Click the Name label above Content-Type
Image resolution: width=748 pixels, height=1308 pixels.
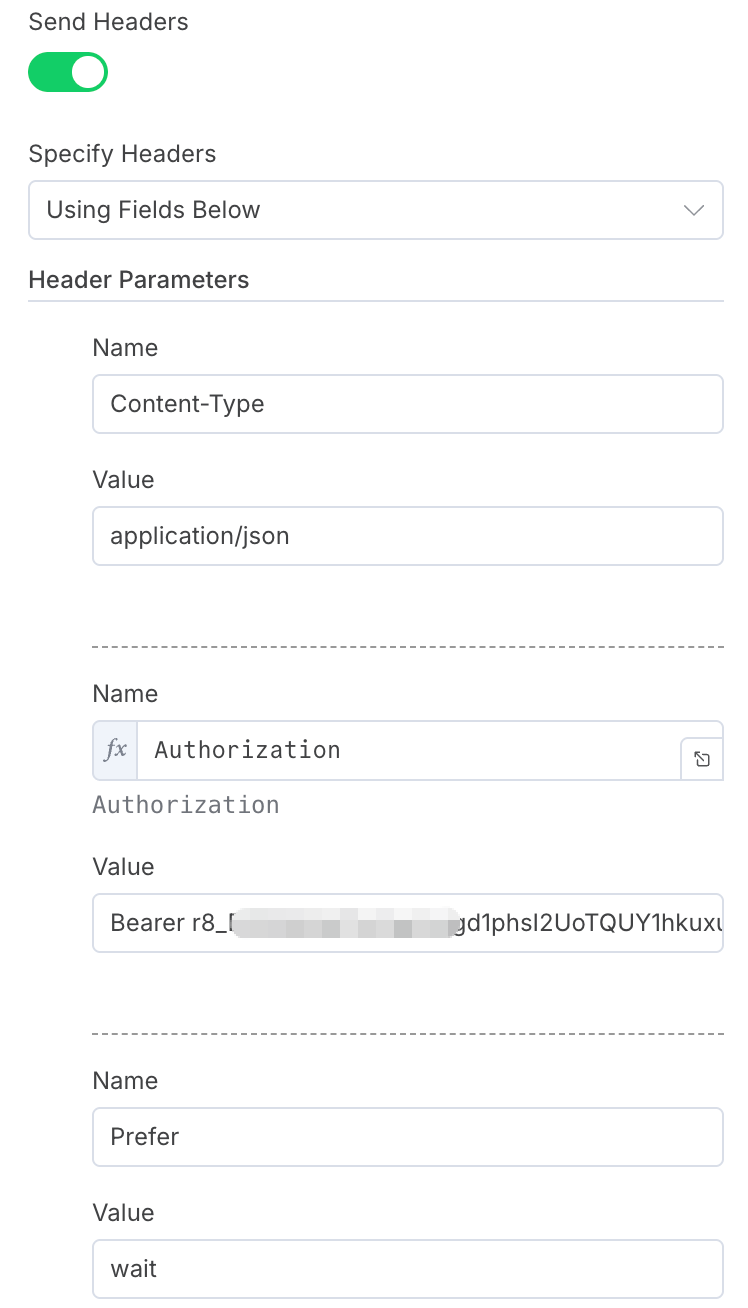tap(125, 348)
